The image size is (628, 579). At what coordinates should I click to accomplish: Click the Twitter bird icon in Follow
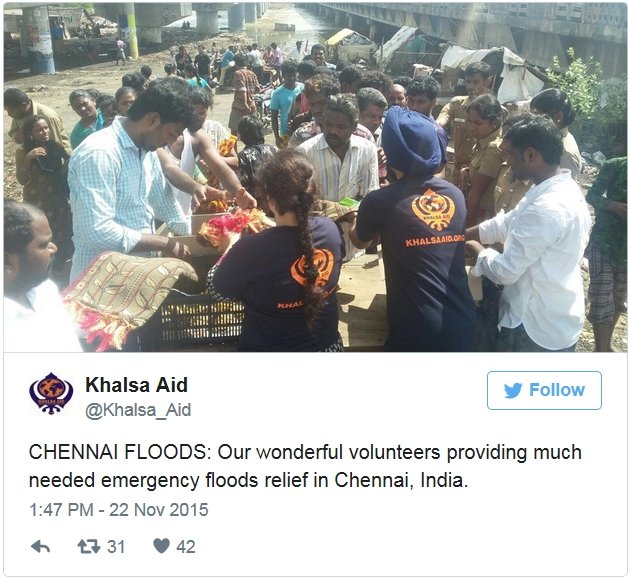point(513,390)
